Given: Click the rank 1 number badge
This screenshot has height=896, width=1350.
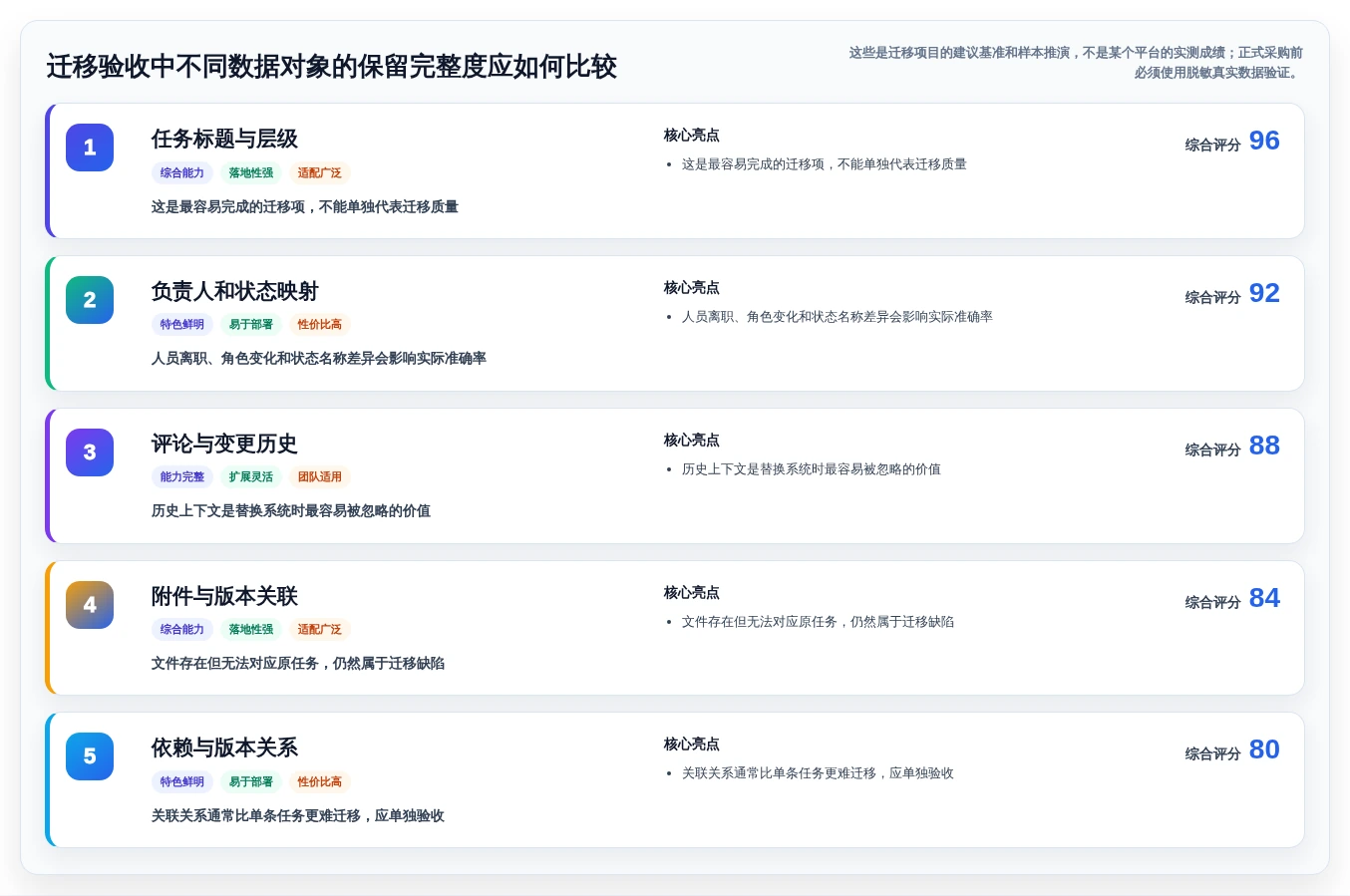Looking at the screenshot, I should click(x=90, y=148).
